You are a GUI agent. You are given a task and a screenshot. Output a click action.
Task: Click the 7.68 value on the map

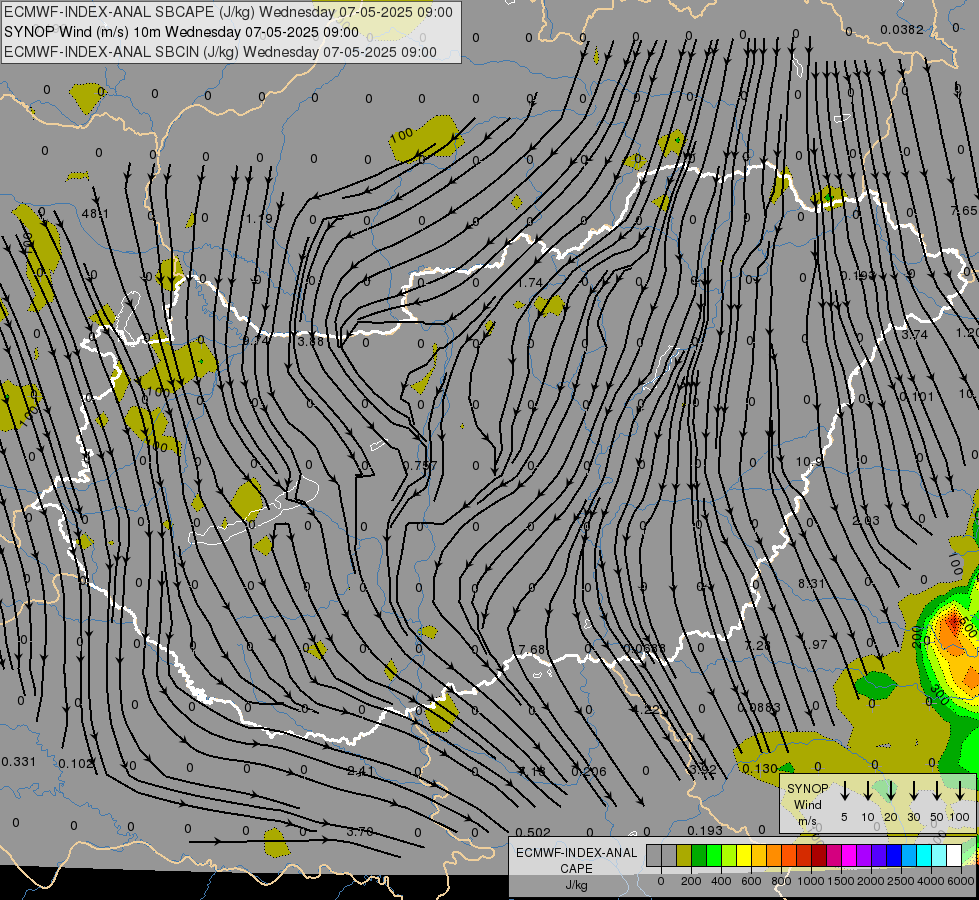[531, 650]
